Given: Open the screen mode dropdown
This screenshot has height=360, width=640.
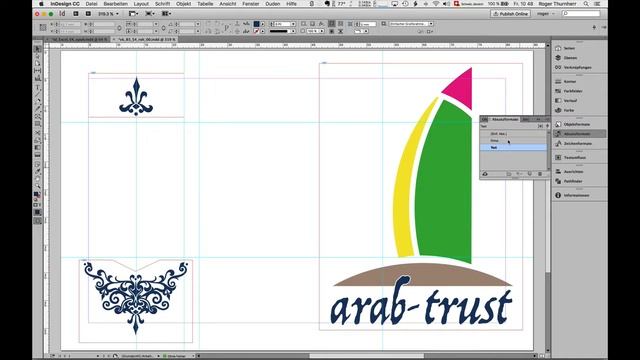Looking at the screenshot, I should pos(150,14).
